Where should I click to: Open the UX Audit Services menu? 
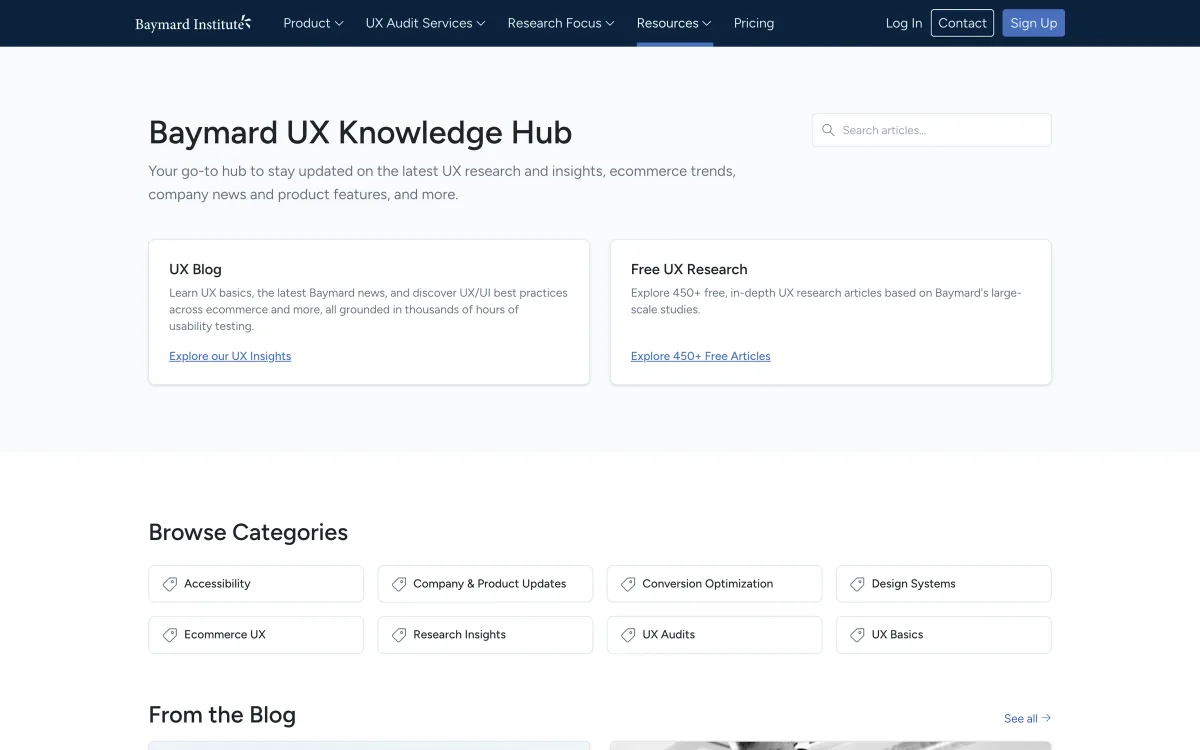[x=425, y=23]
